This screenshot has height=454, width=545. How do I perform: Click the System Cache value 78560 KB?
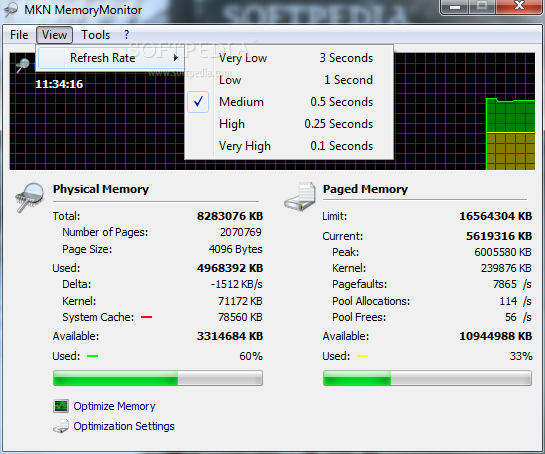240,317
